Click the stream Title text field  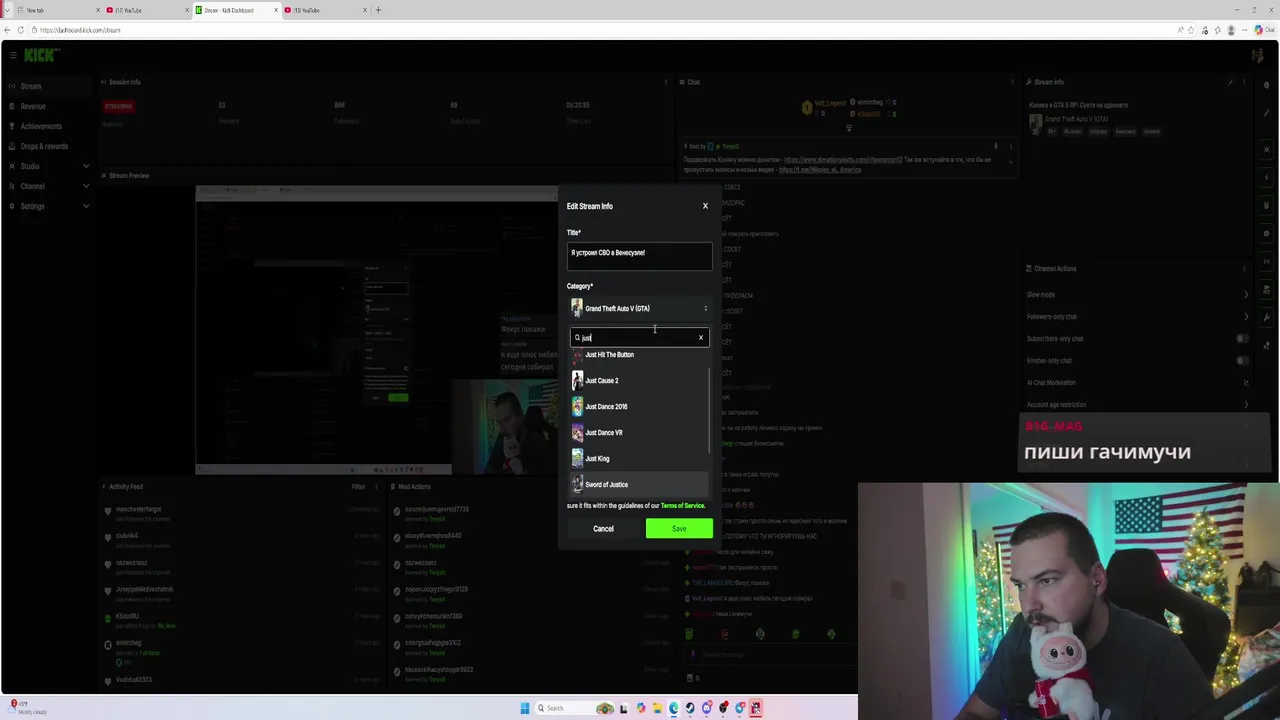640,256
